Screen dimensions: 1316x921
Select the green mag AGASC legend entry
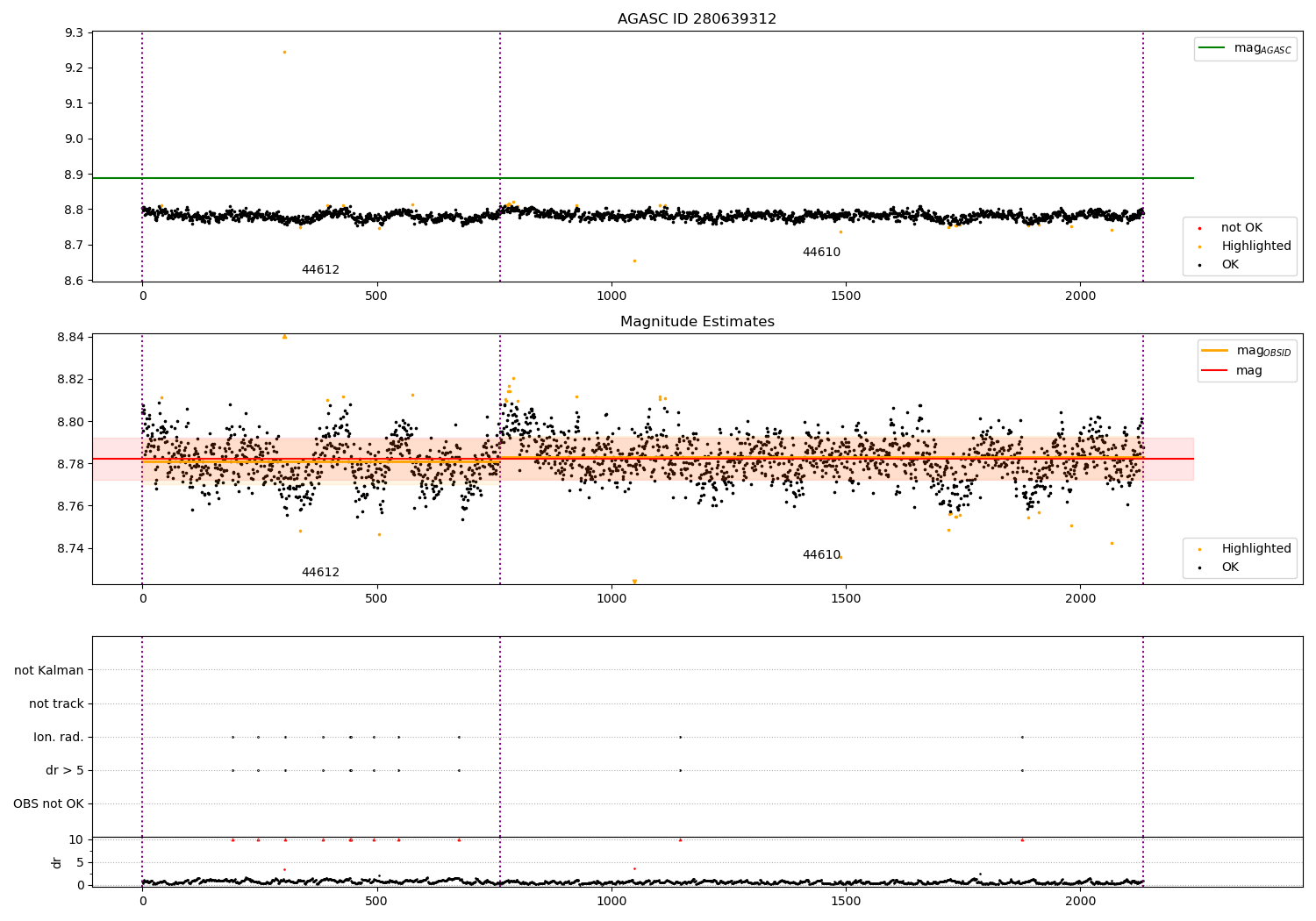pos(1245,48)
